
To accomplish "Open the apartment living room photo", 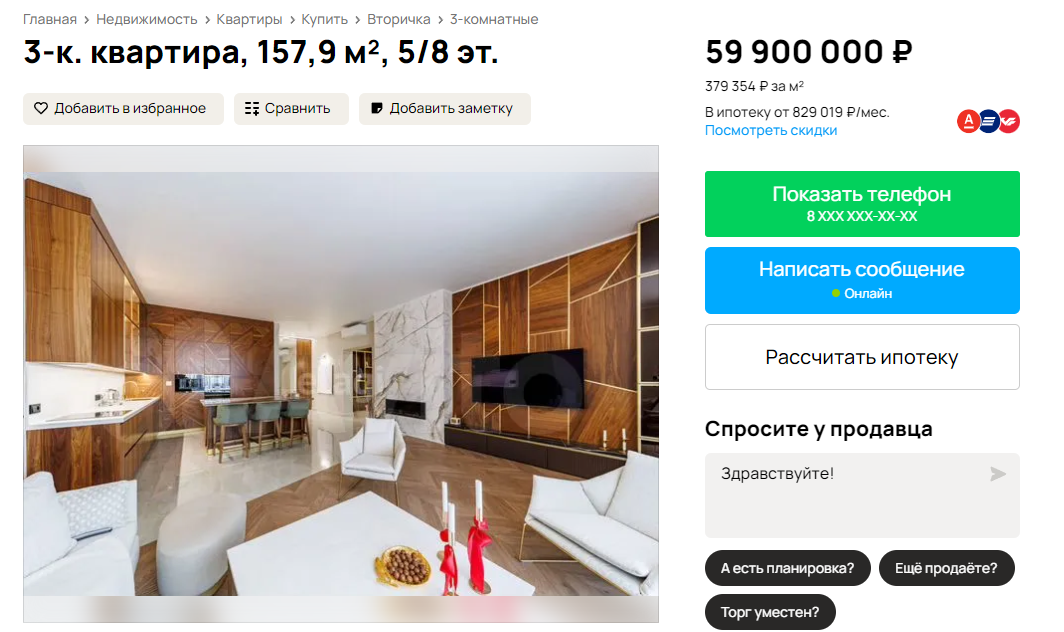I will click(341, 384).
